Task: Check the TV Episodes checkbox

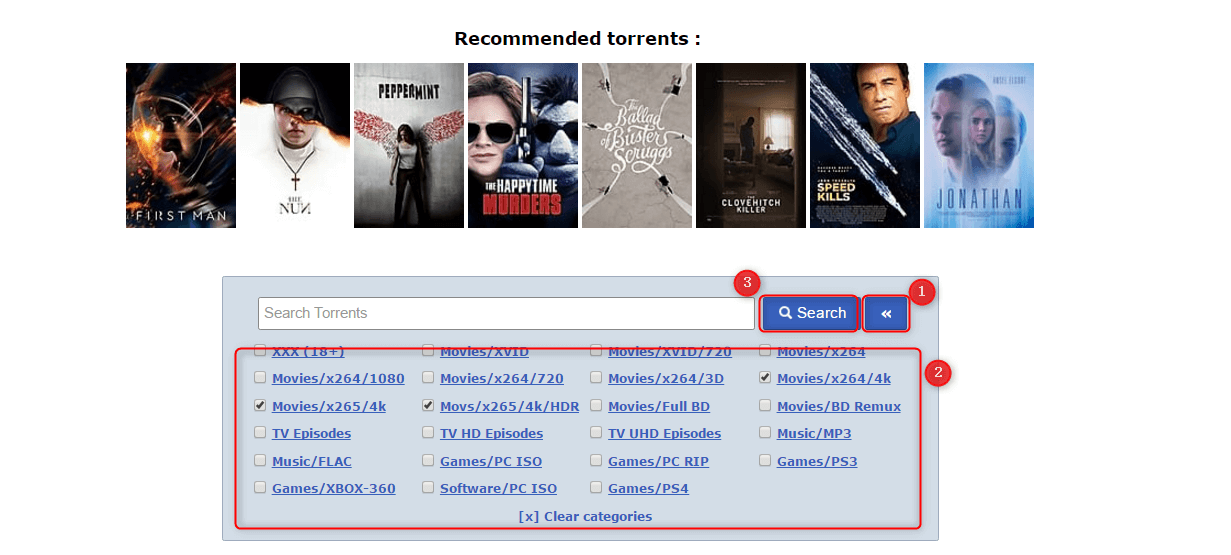Action: click(x=260, y=433)
